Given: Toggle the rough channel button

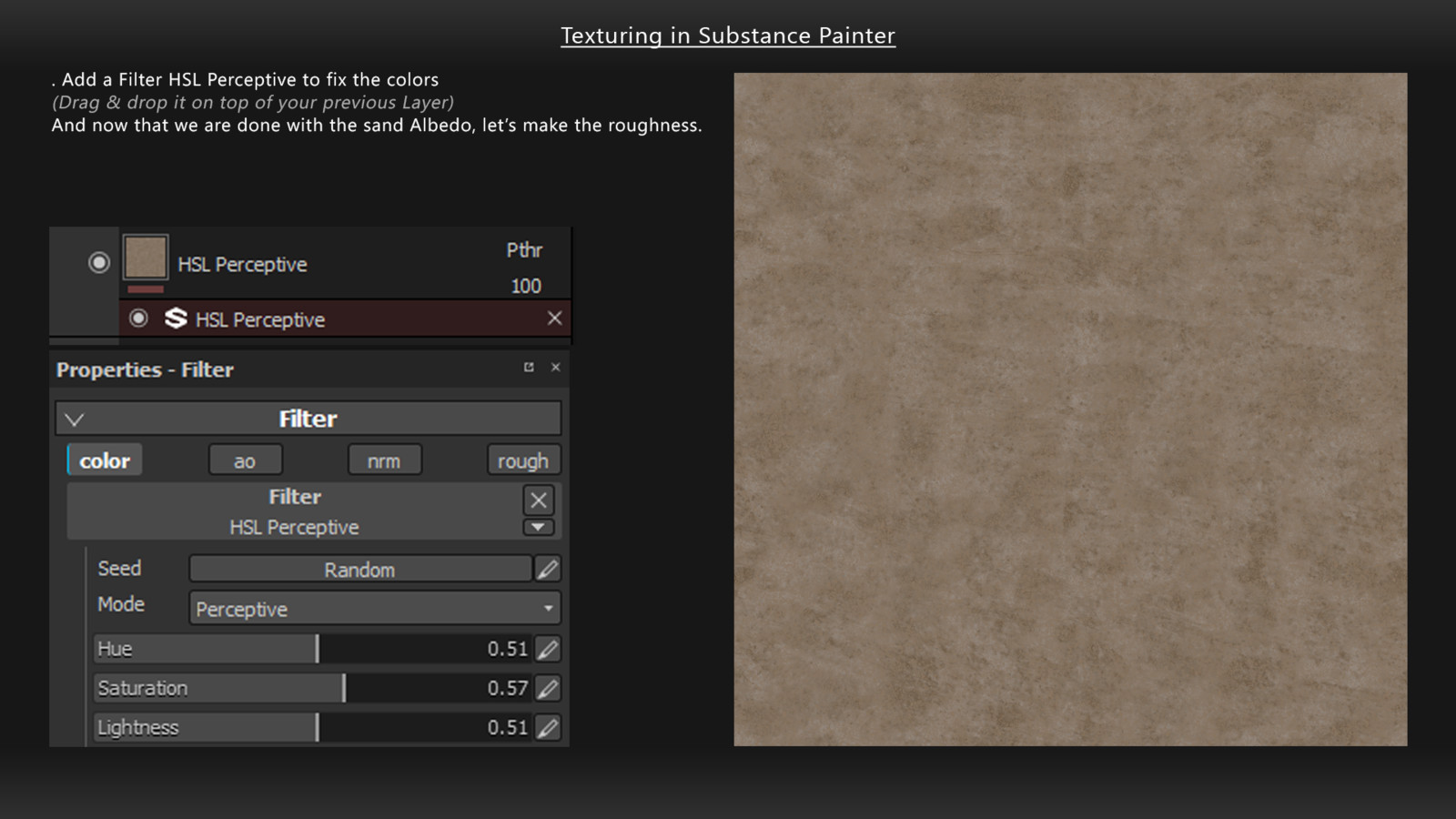Looking at the screenshot, I should (x=523, y=460).
